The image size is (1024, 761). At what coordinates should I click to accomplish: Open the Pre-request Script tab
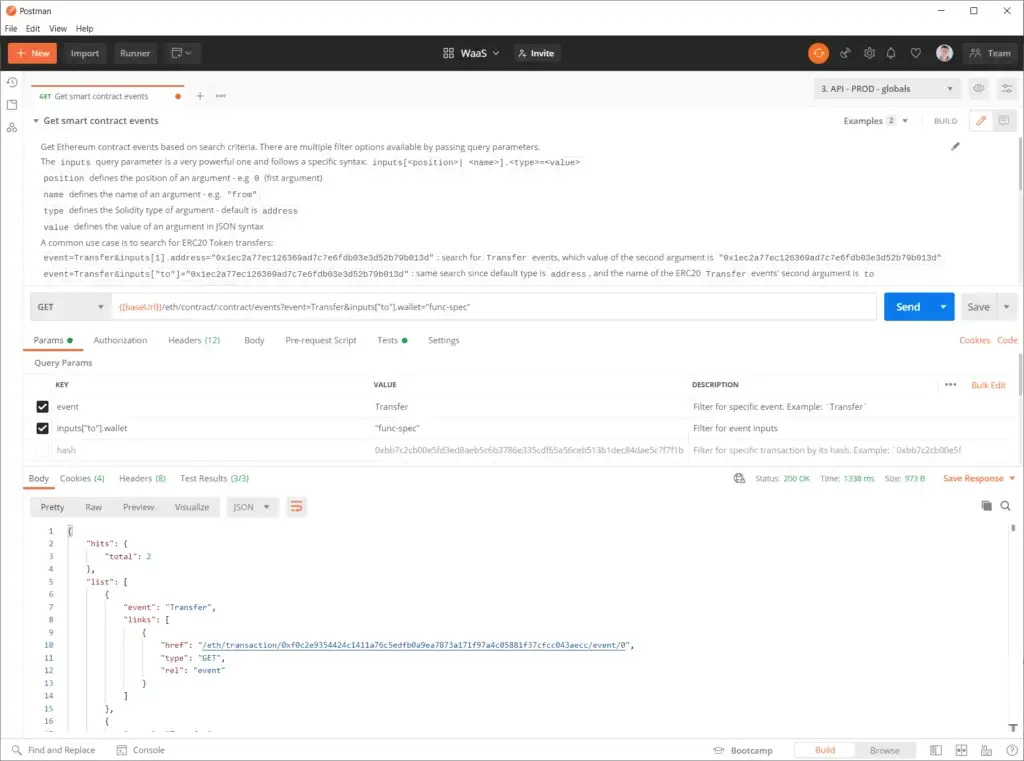pyautogui.click(x=321, y=340)
